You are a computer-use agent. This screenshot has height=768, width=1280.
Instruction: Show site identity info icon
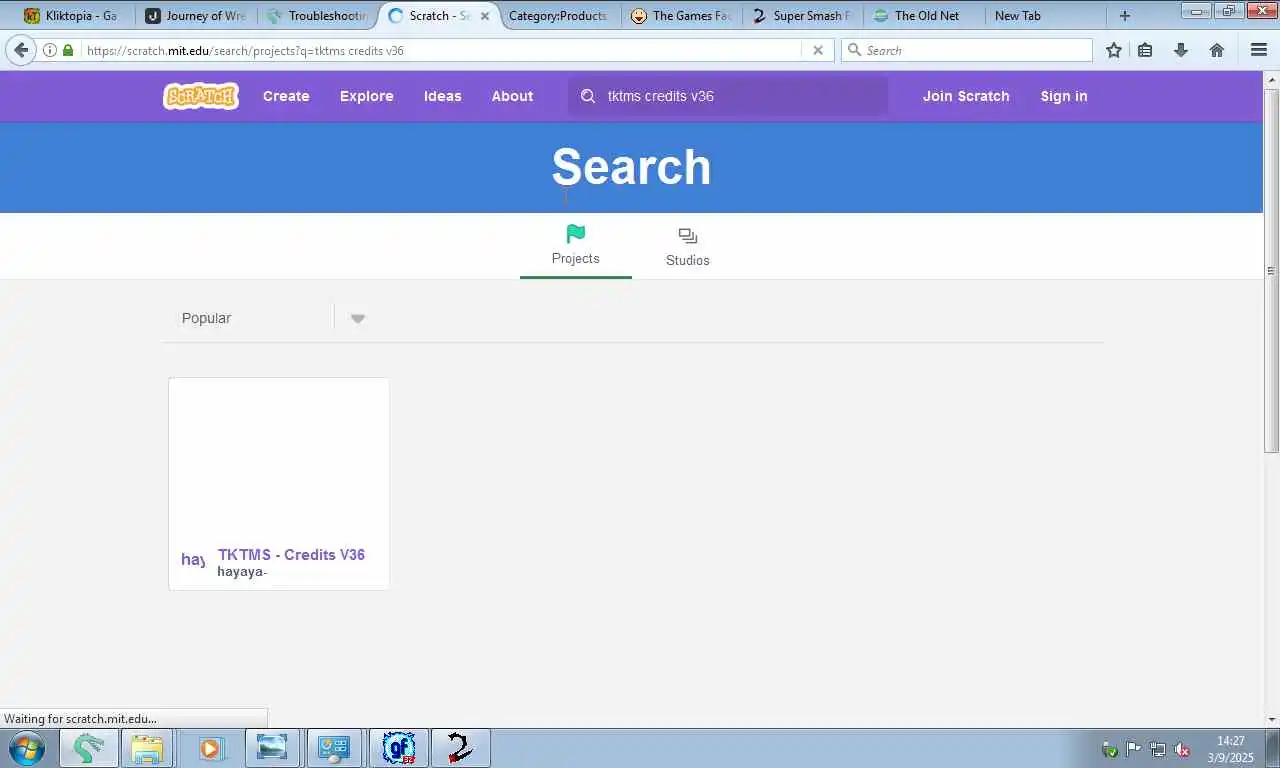coord(50,50)
